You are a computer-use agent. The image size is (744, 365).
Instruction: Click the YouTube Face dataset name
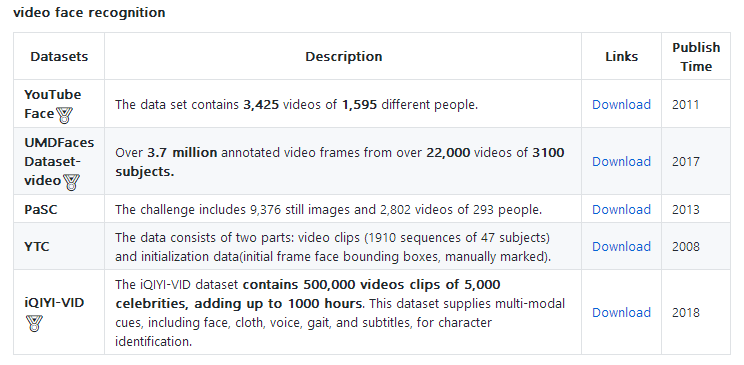click(52, 104)
